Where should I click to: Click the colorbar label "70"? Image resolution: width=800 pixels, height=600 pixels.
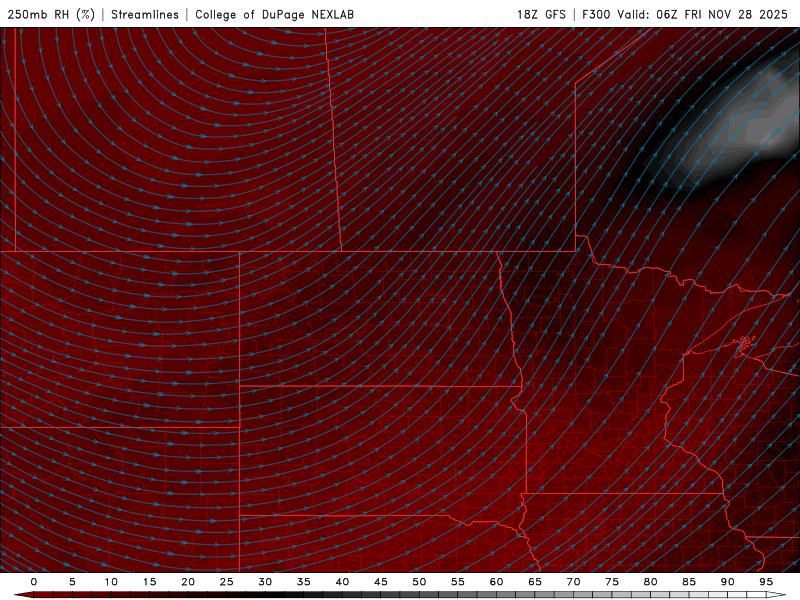tap(573, 582)
